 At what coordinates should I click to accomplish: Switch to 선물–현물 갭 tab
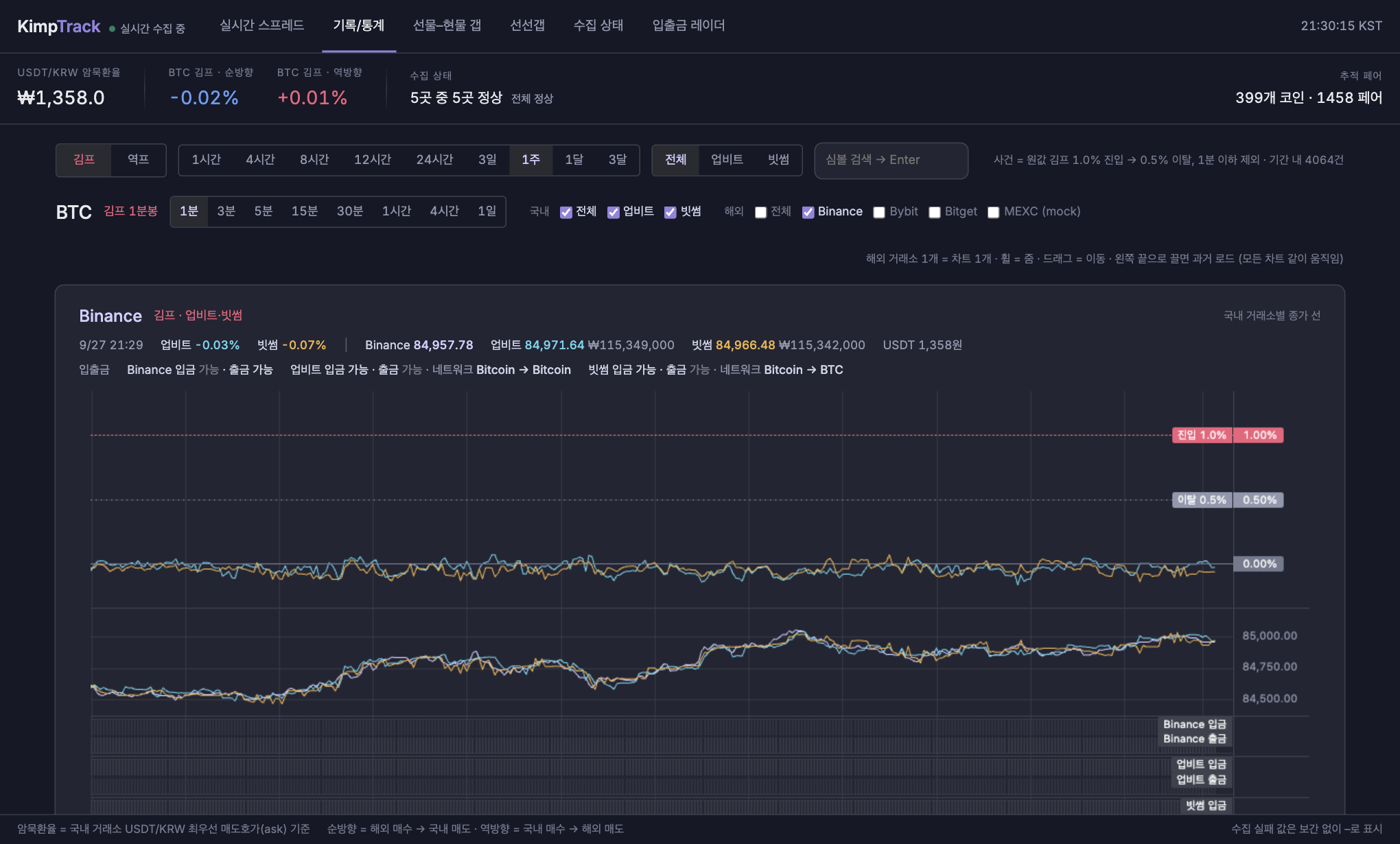click(447, 25)
